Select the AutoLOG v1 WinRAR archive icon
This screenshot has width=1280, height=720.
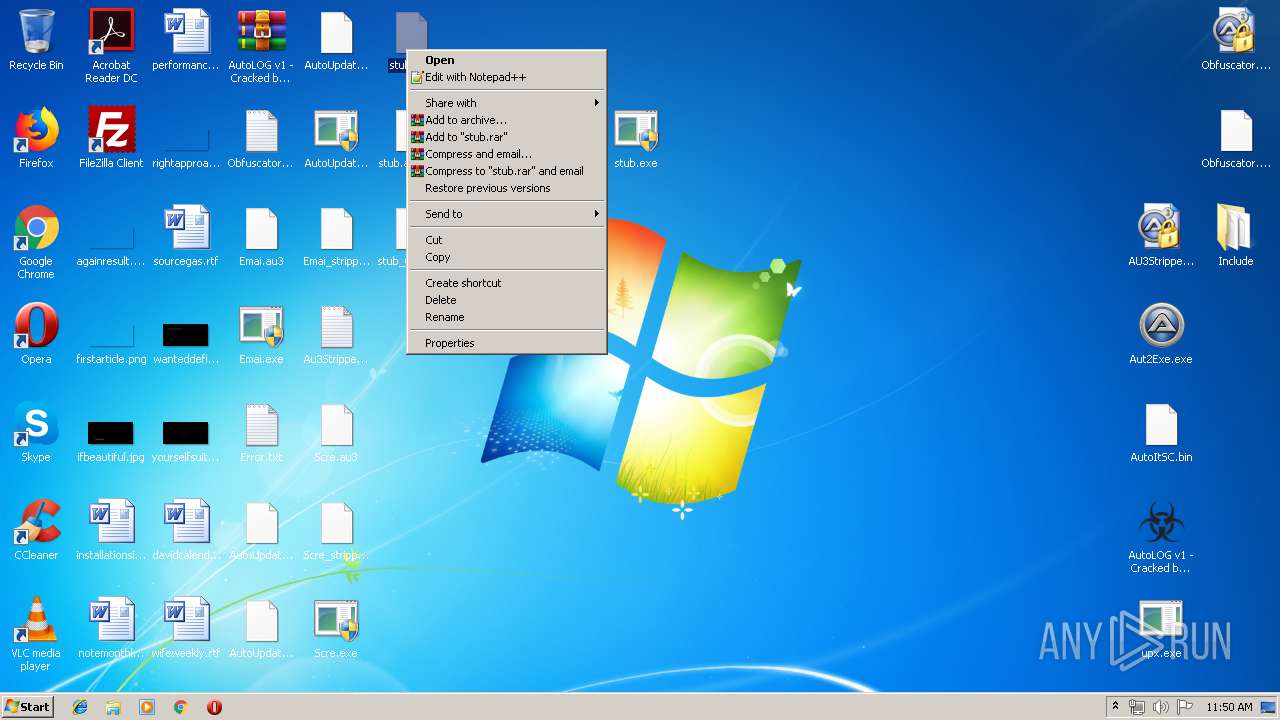point(261,45)
